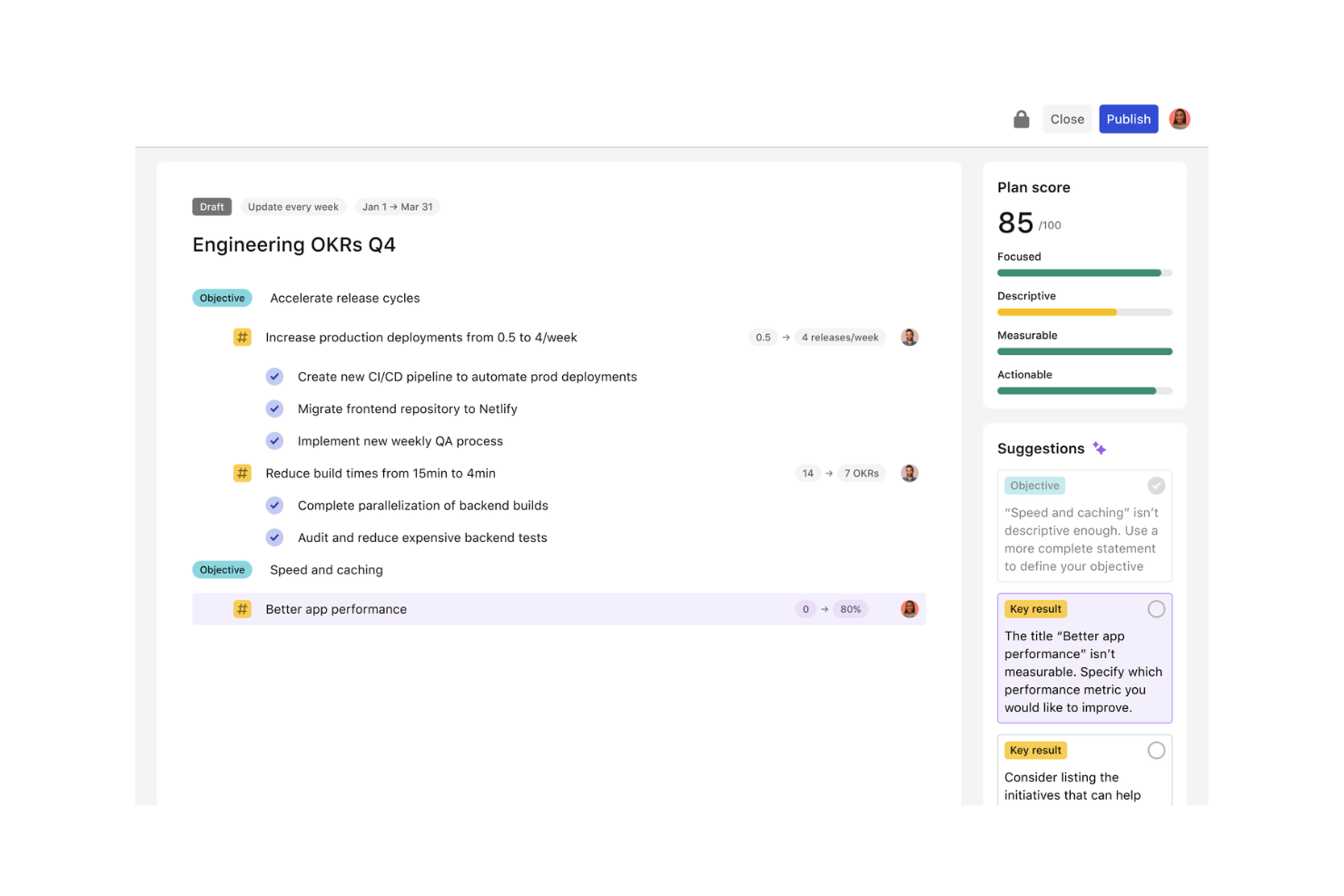The image size is (1344, 896).
Task: Change the "Draft" status badge
Action: point(212,206)
